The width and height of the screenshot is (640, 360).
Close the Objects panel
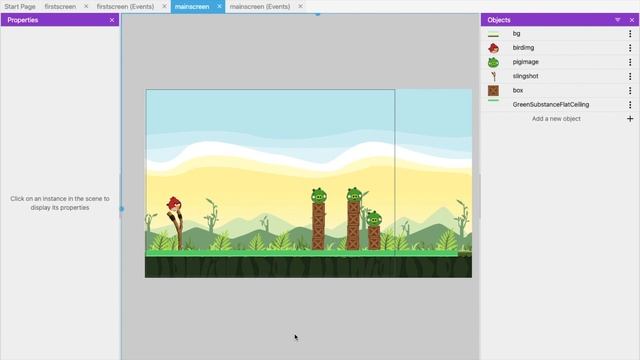[x=632, y=20]
